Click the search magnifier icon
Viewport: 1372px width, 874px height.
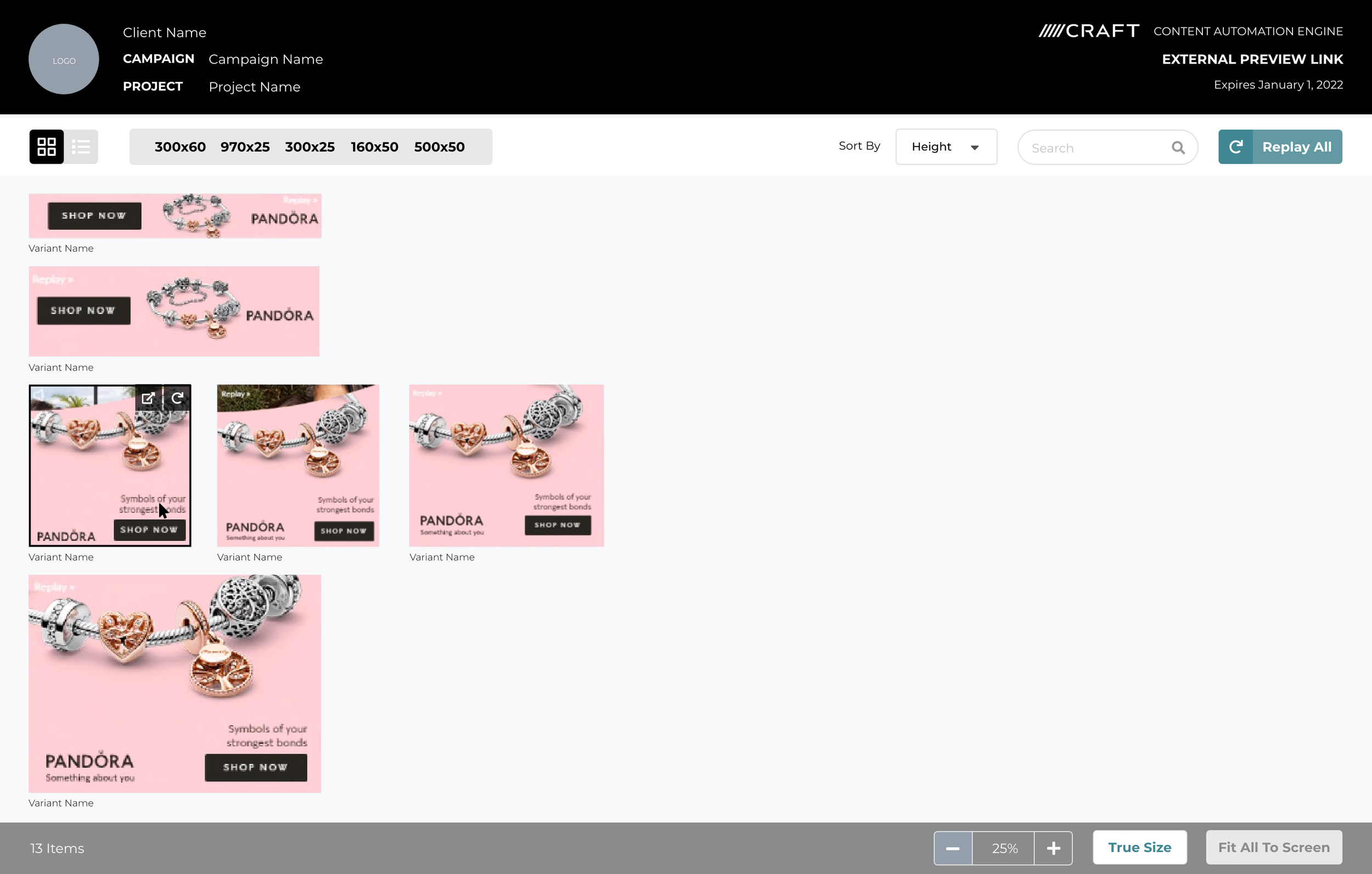pyautogui.click(x=1178, y=148)
